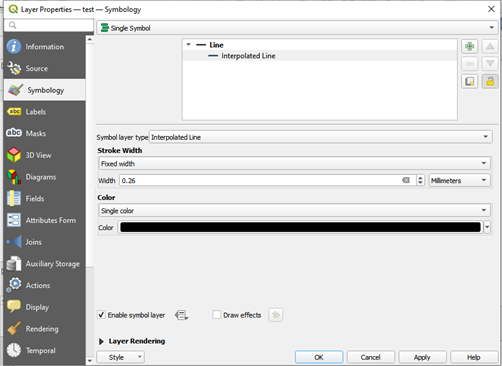Click the Fields table icon

tap(14, 198)
